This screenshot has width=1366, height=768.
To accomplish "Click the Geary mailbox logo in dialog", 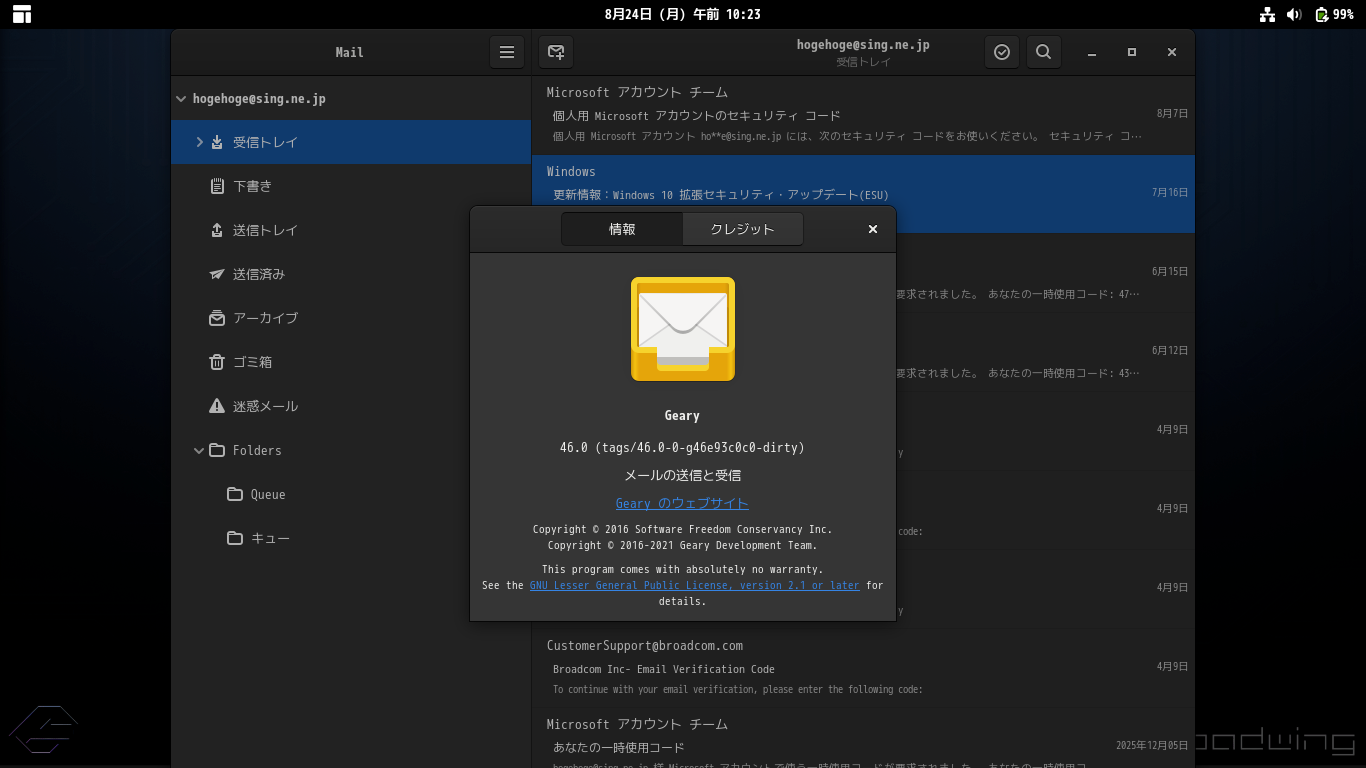I will pyautogui.click(x=683, y=329).
